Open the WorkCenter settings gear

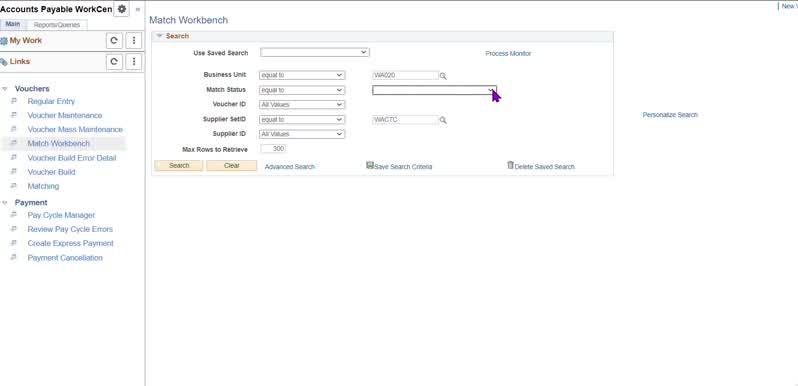pos(122,9)
